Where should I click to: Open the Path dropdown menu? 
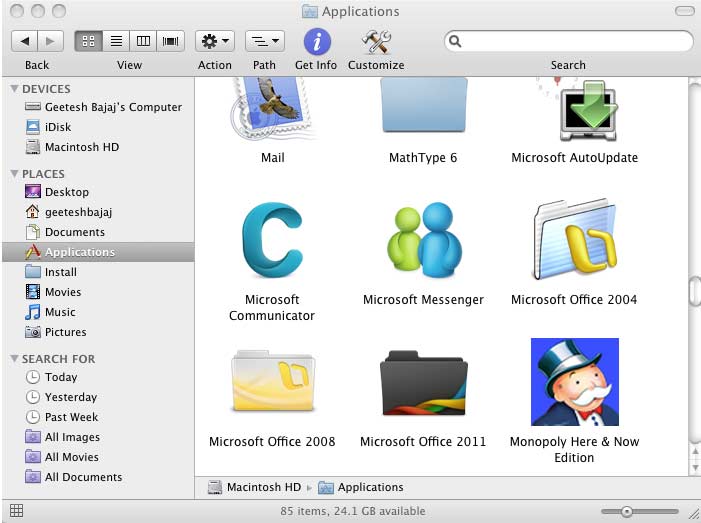265,42
